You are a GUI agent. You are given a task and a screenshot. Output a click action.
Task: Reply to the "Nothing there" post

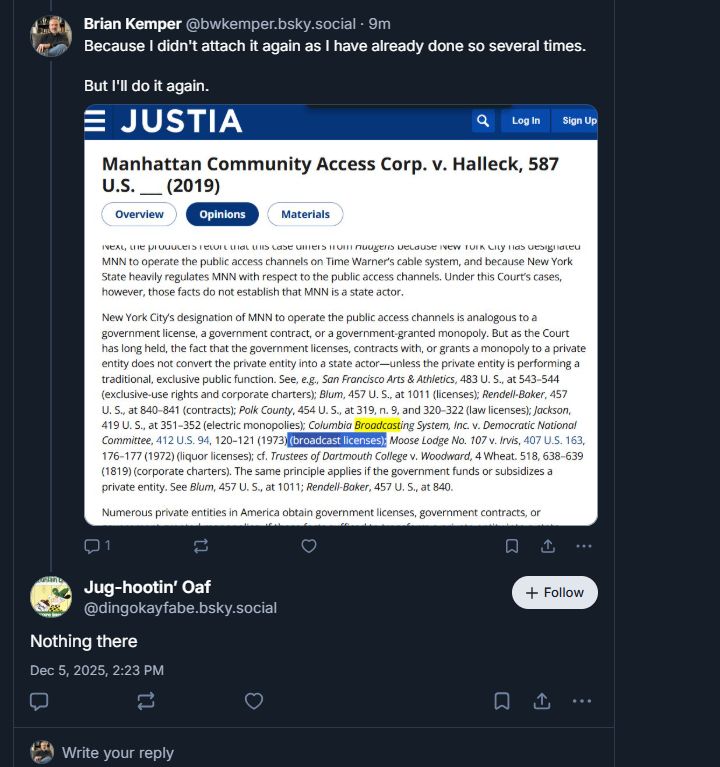pos(39,701)
